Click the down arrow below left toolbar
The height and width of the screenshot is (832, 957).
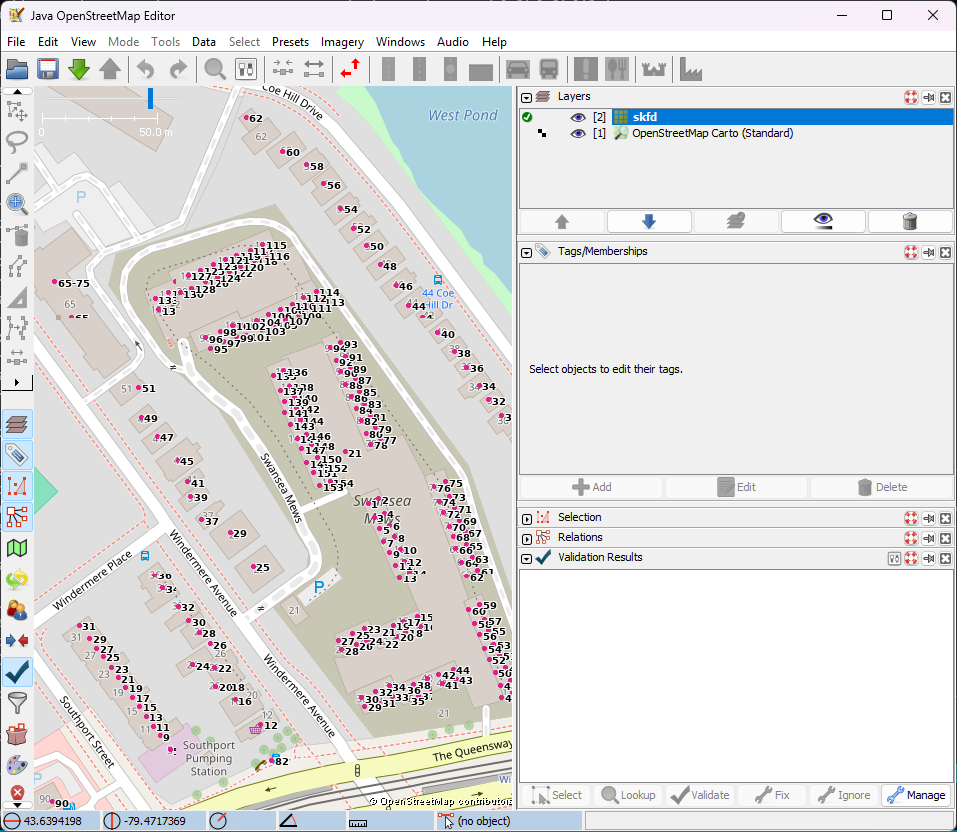[x=17, y=806]
